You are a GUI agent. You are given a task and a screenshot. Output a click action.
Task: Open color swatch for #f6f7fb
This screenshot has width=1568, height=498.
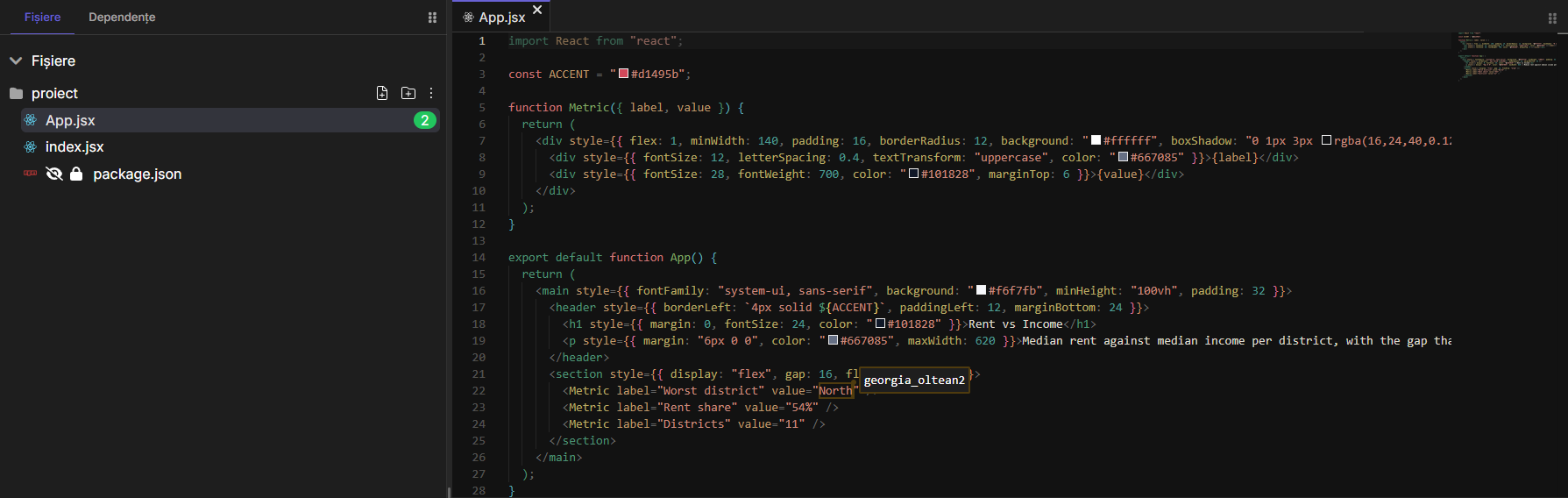pos(982,290)
